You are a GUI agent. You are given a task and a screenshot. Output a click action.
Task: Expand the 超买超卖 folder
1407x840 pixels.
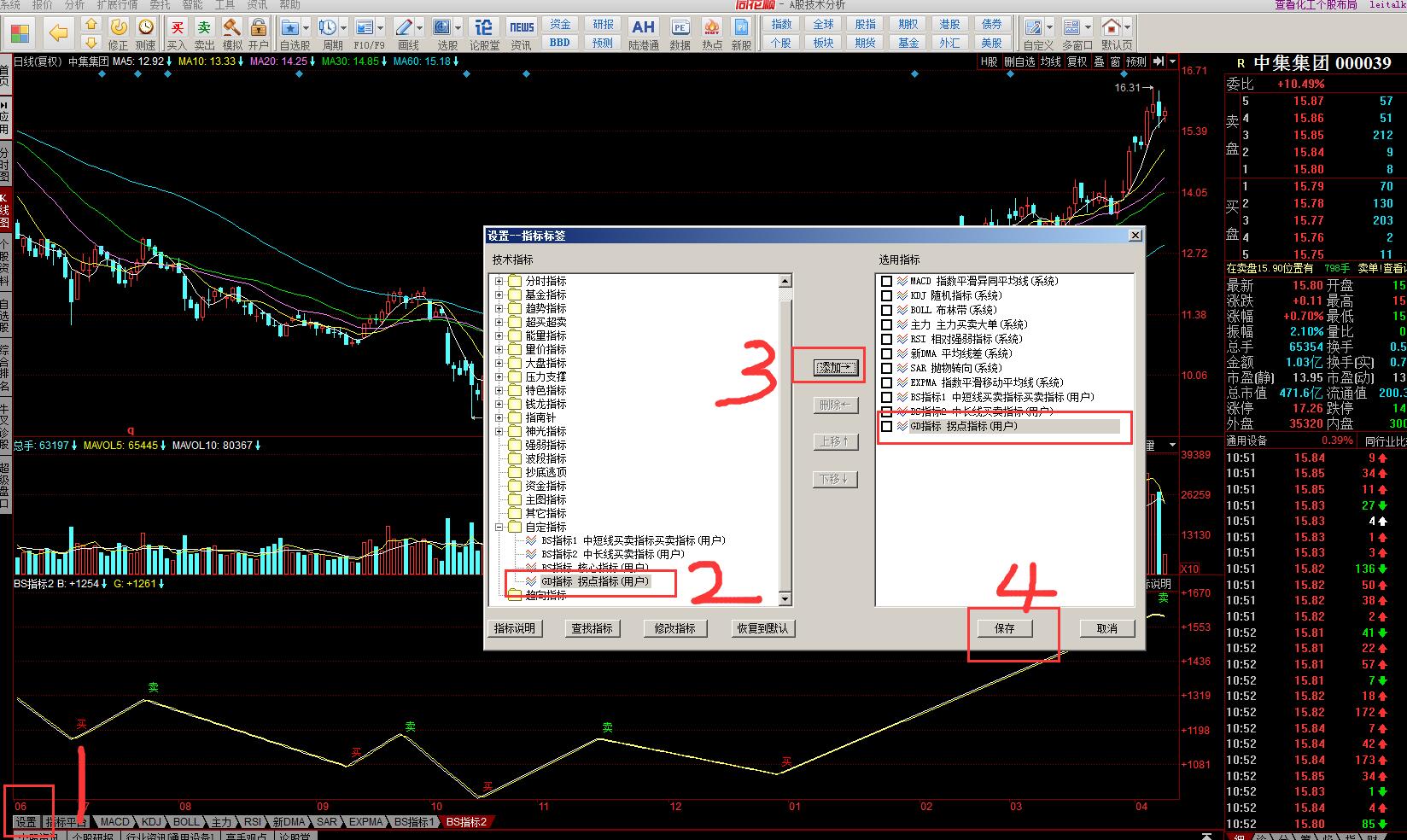tap(499, 322)
